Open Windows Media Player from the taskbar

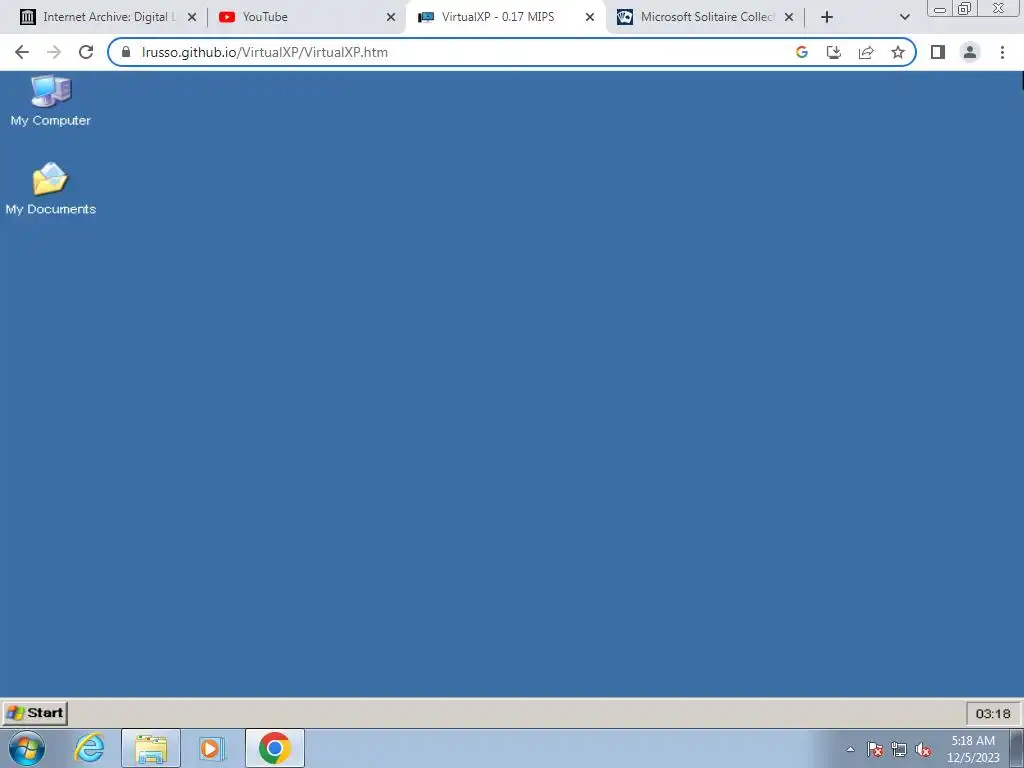coord(212,748)
